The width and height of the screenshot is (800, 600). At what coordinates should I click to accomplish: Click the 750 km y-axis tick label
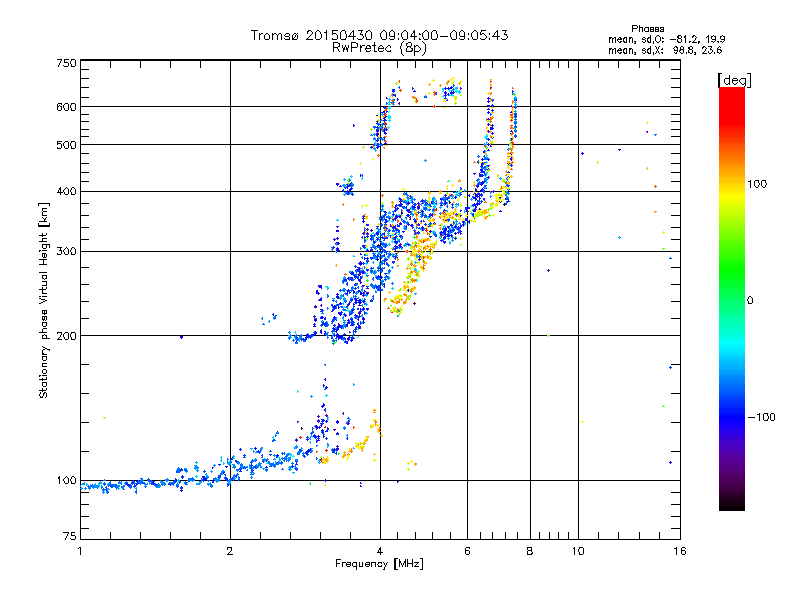67,63
